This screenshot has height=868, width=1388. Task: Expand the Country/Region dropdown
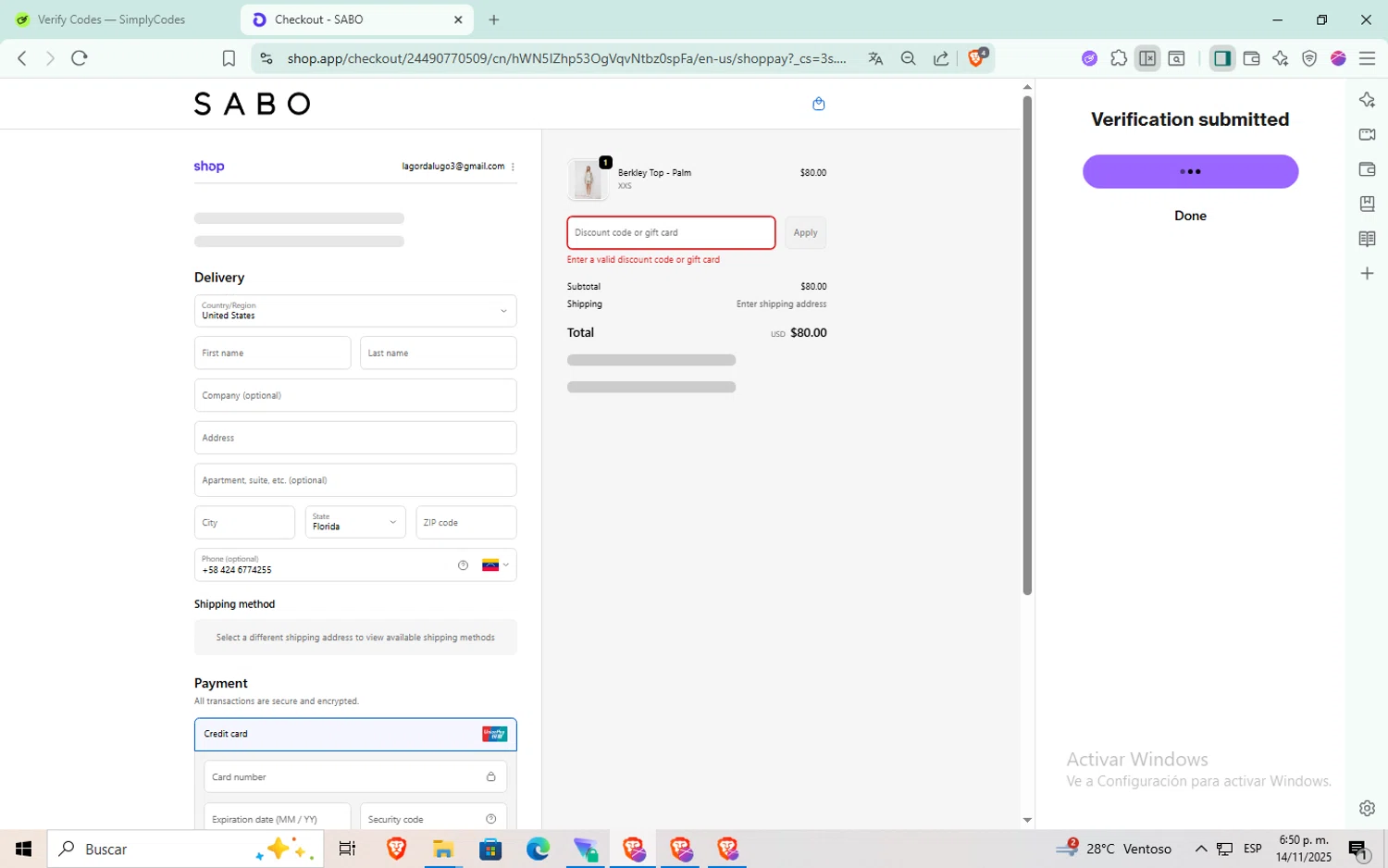[x=355, y=311]
